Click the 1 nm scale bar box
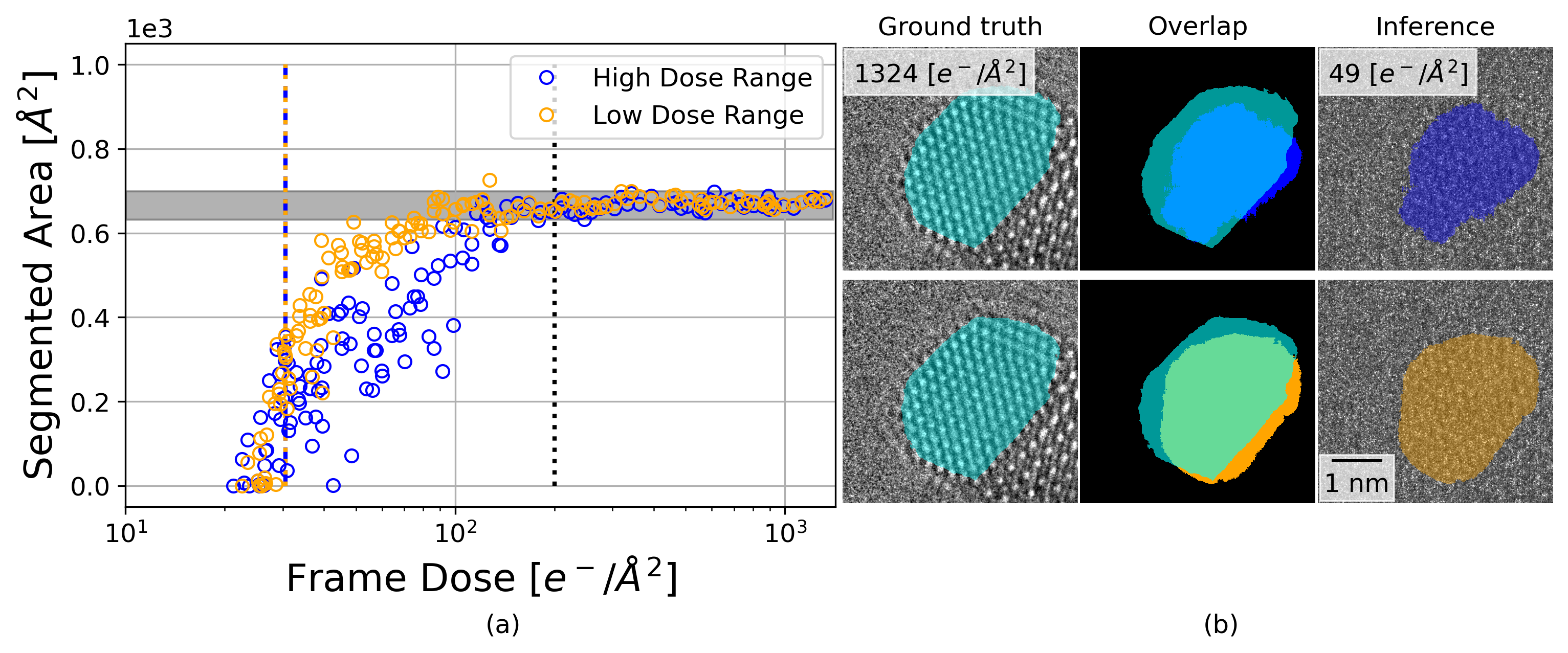1568x653 pixels. (x=1356, y=478)
